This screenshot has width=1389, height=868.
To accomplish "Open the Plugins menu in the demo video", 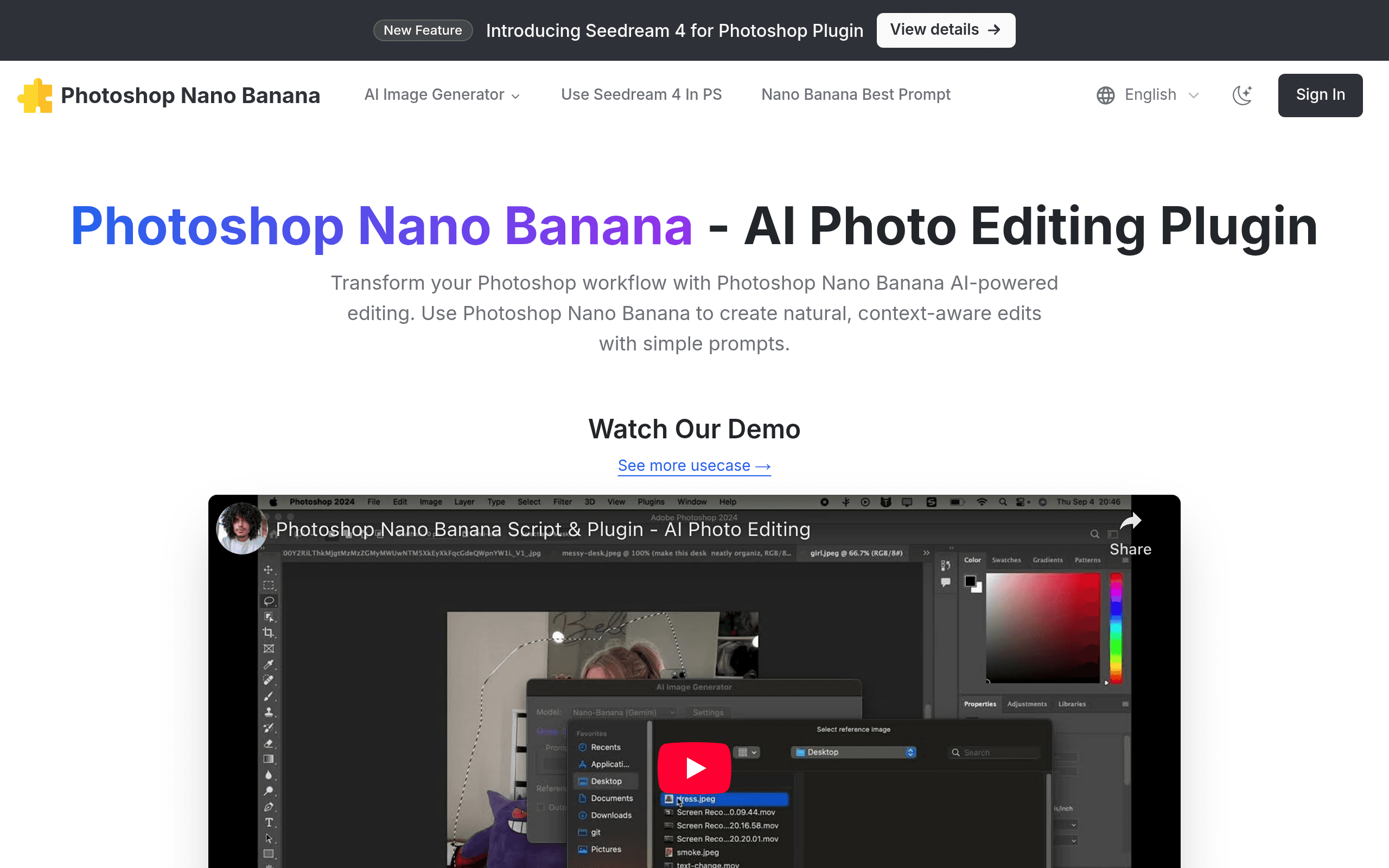I will point(651,502).
